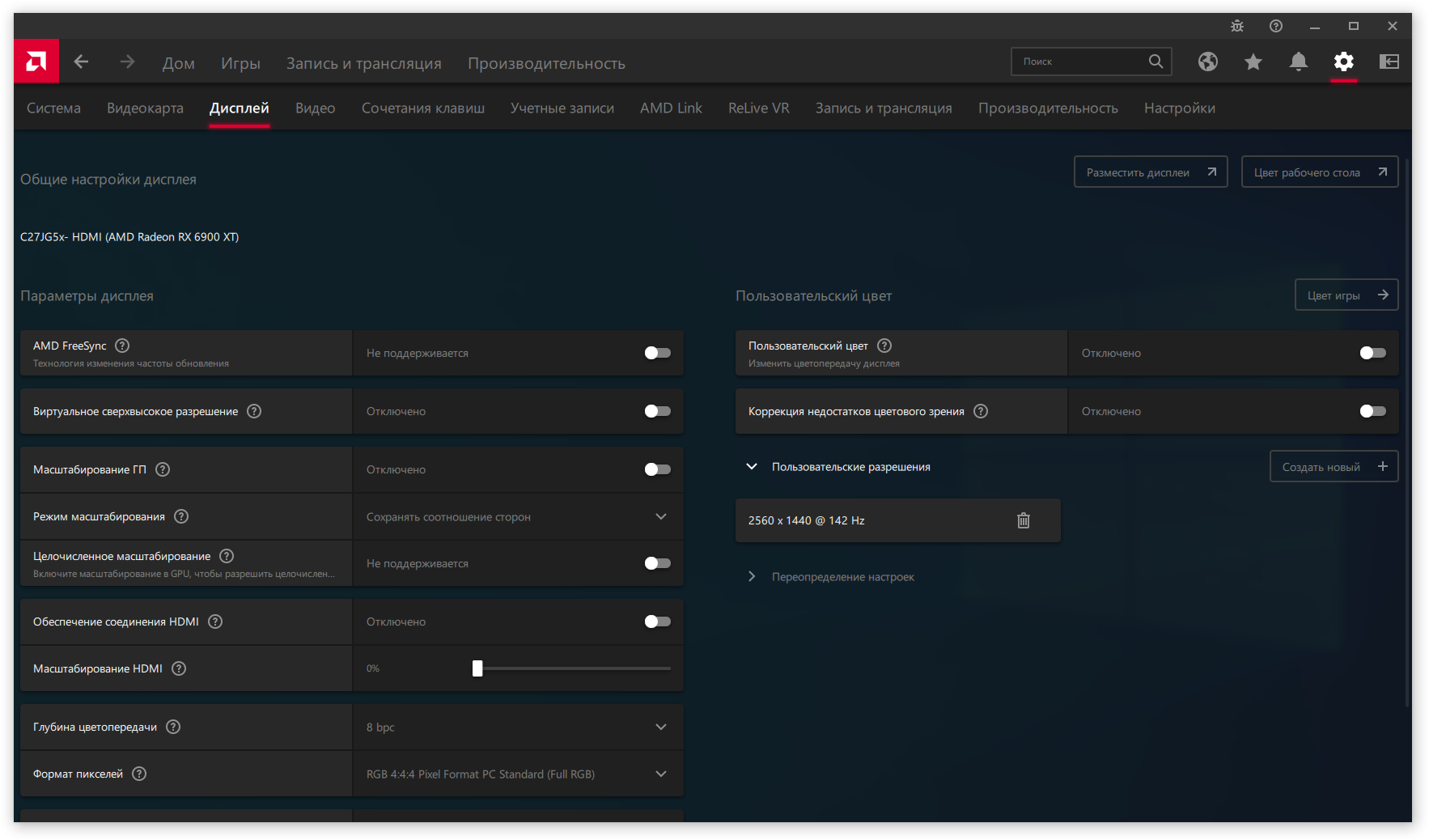Click Разместить дисплеи button
Screen dimensions: 1429x840
click(x=1151, y=172)
